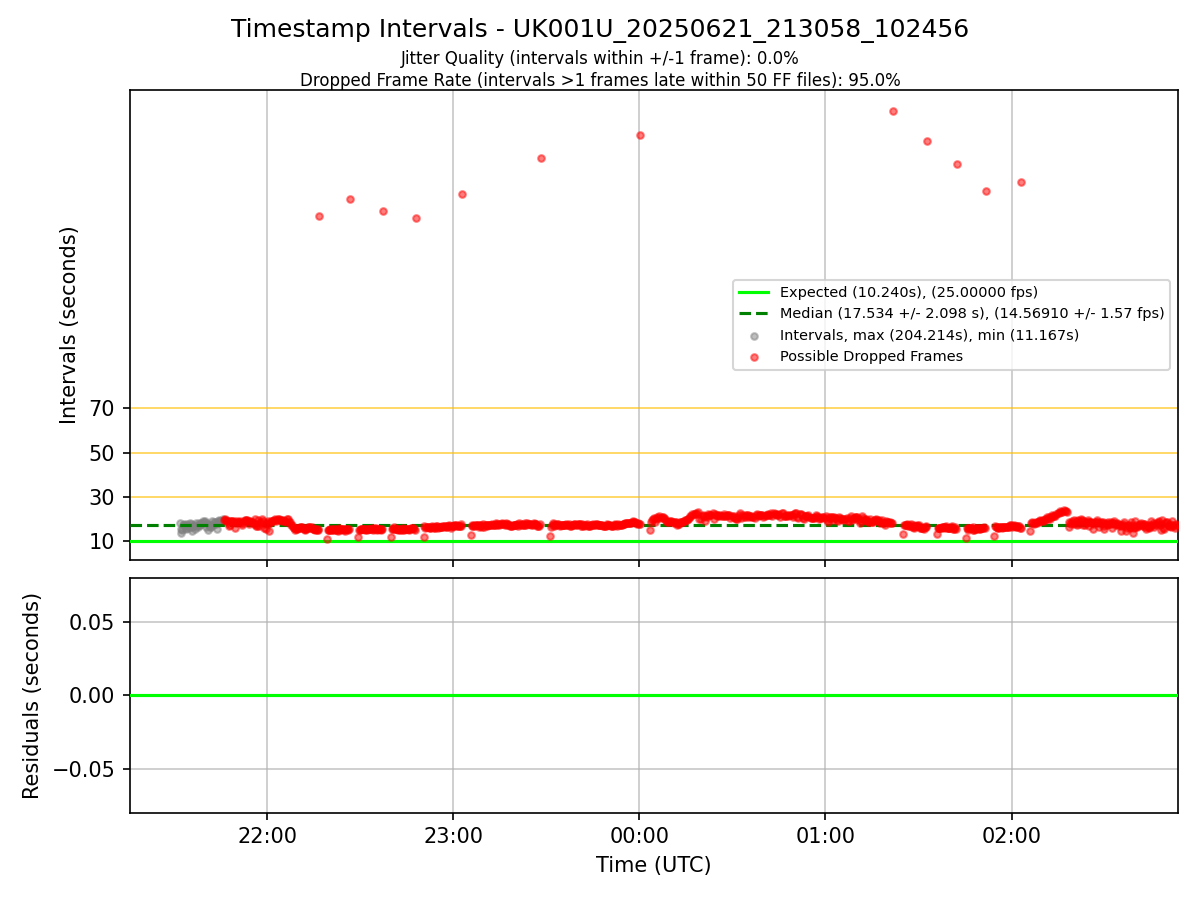Select the 30 tick on intervals axis
The image size is (1200, 900).
click(x=103, y=497)
